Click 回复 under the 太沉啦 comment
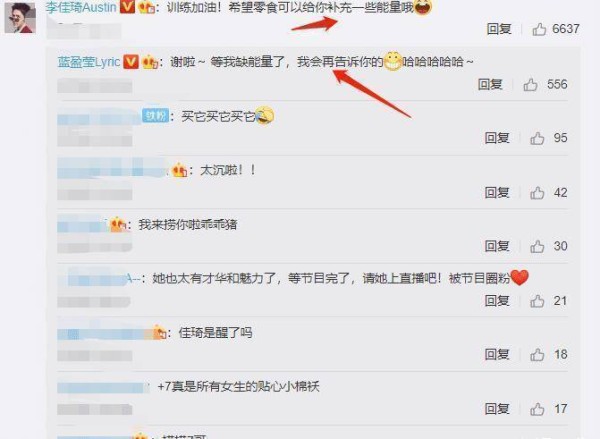The image size is (600, 439). [497, 193]
